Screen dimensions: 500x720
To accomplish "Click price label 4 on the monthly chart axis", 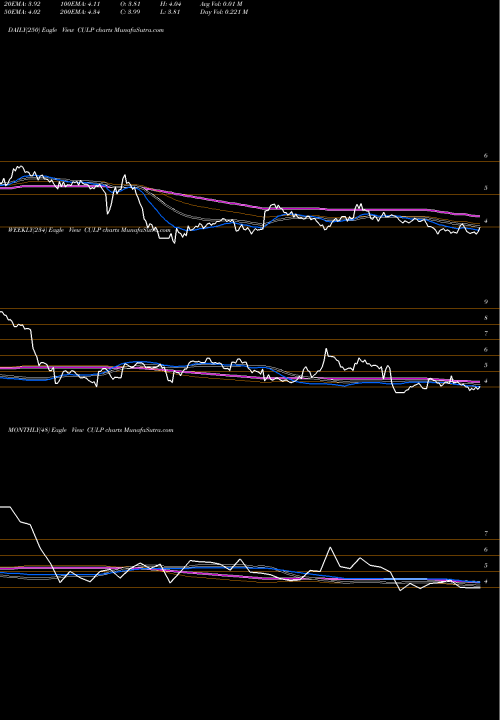I will click(x=486, y=582).
